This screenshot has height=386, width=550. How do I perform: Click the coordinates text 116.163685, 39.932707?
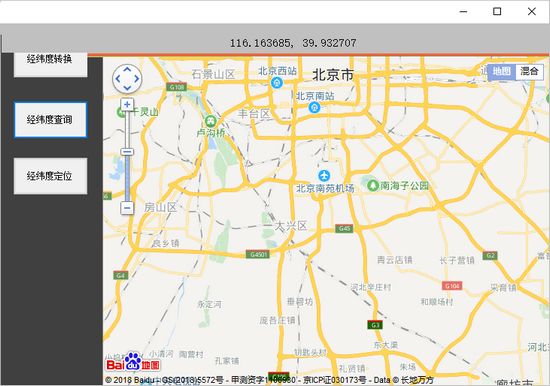293,43
